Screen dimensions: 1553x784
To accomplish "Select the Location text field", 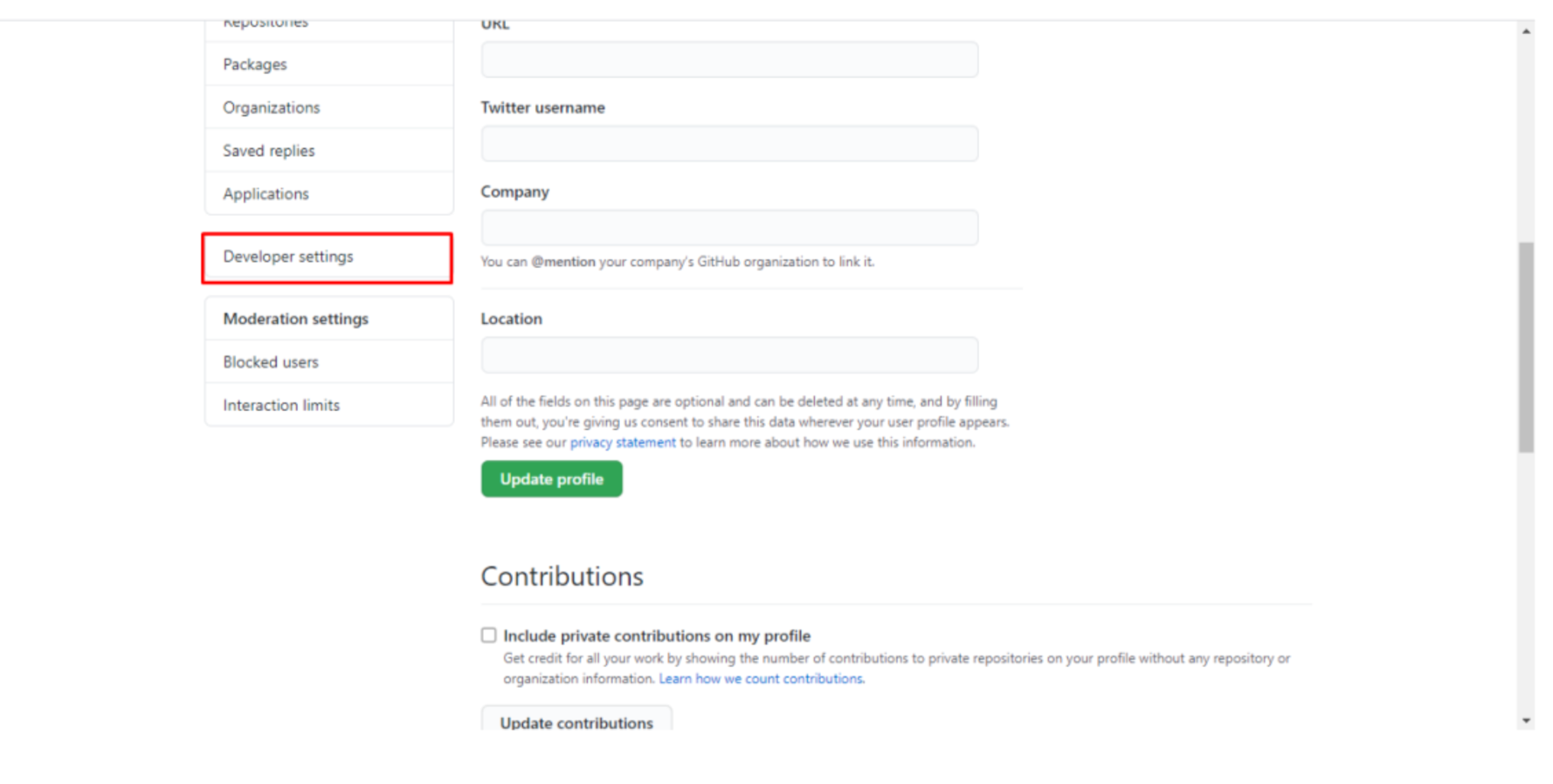I will (x=729, y=354).
